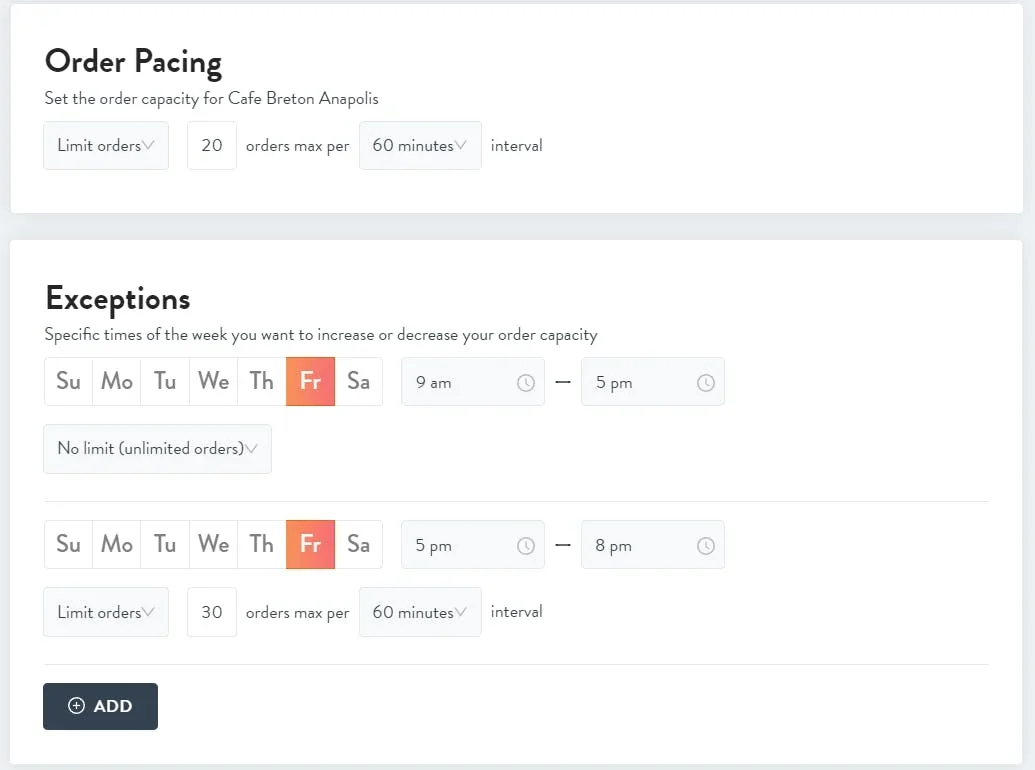1035x770 pixels.
Task: Open clock picker in 9 am field
Action: tap(525, 383)
